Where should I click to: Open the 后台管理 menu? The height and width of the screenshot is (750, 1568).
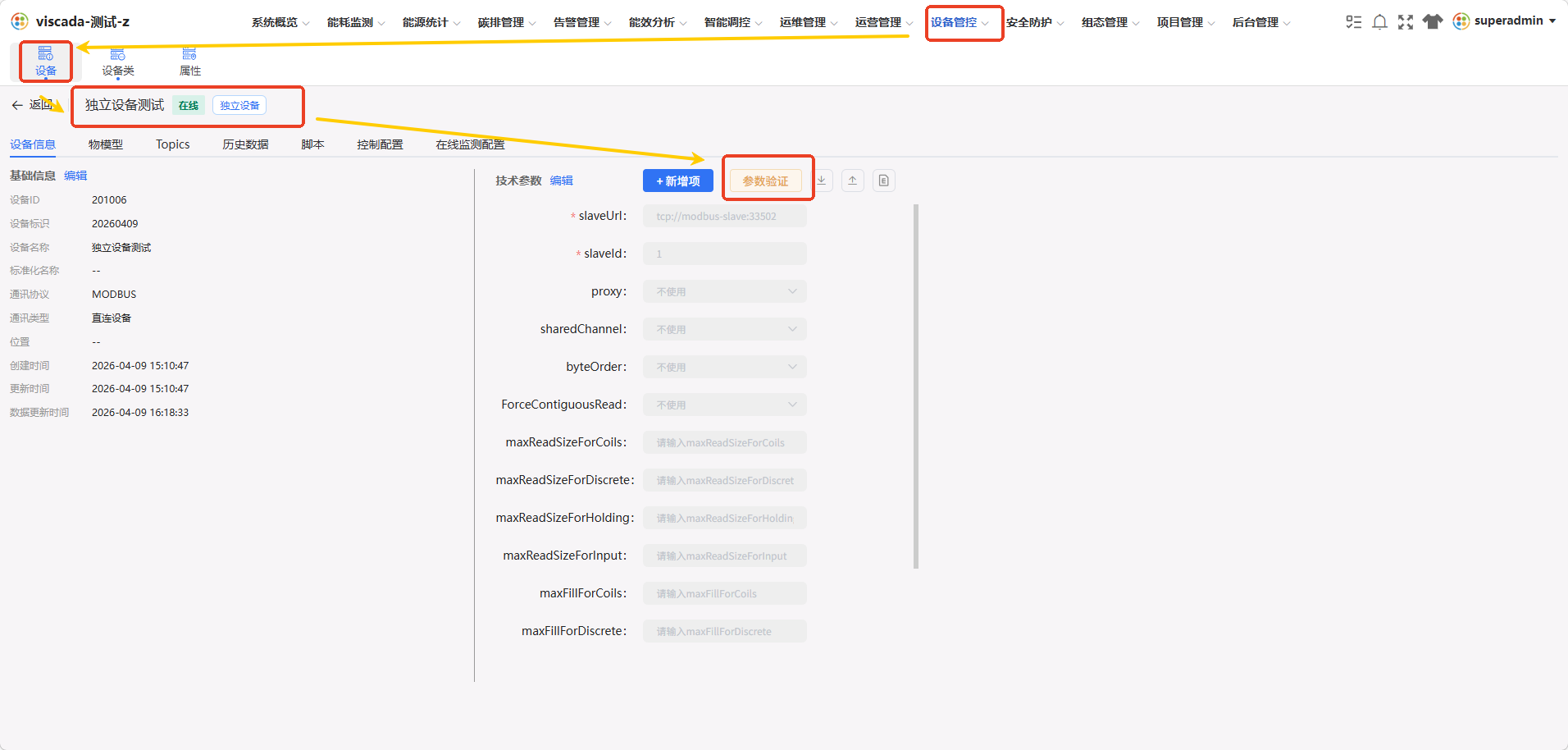(x=1261, y=22)
